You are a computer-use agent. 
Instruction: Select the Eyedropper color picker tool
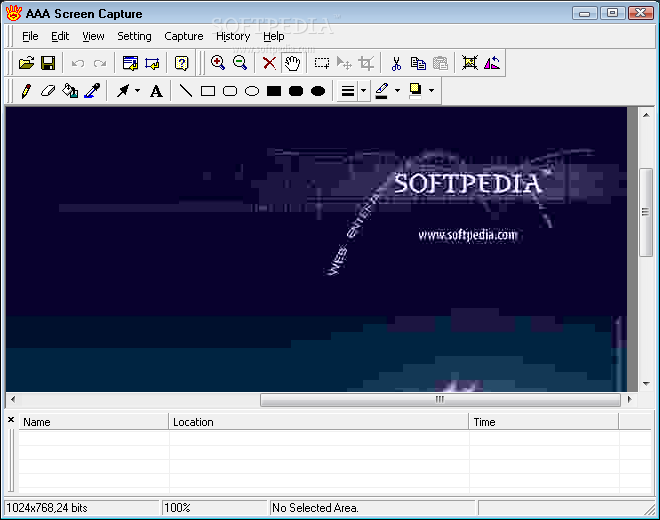(x=92, y=91)
